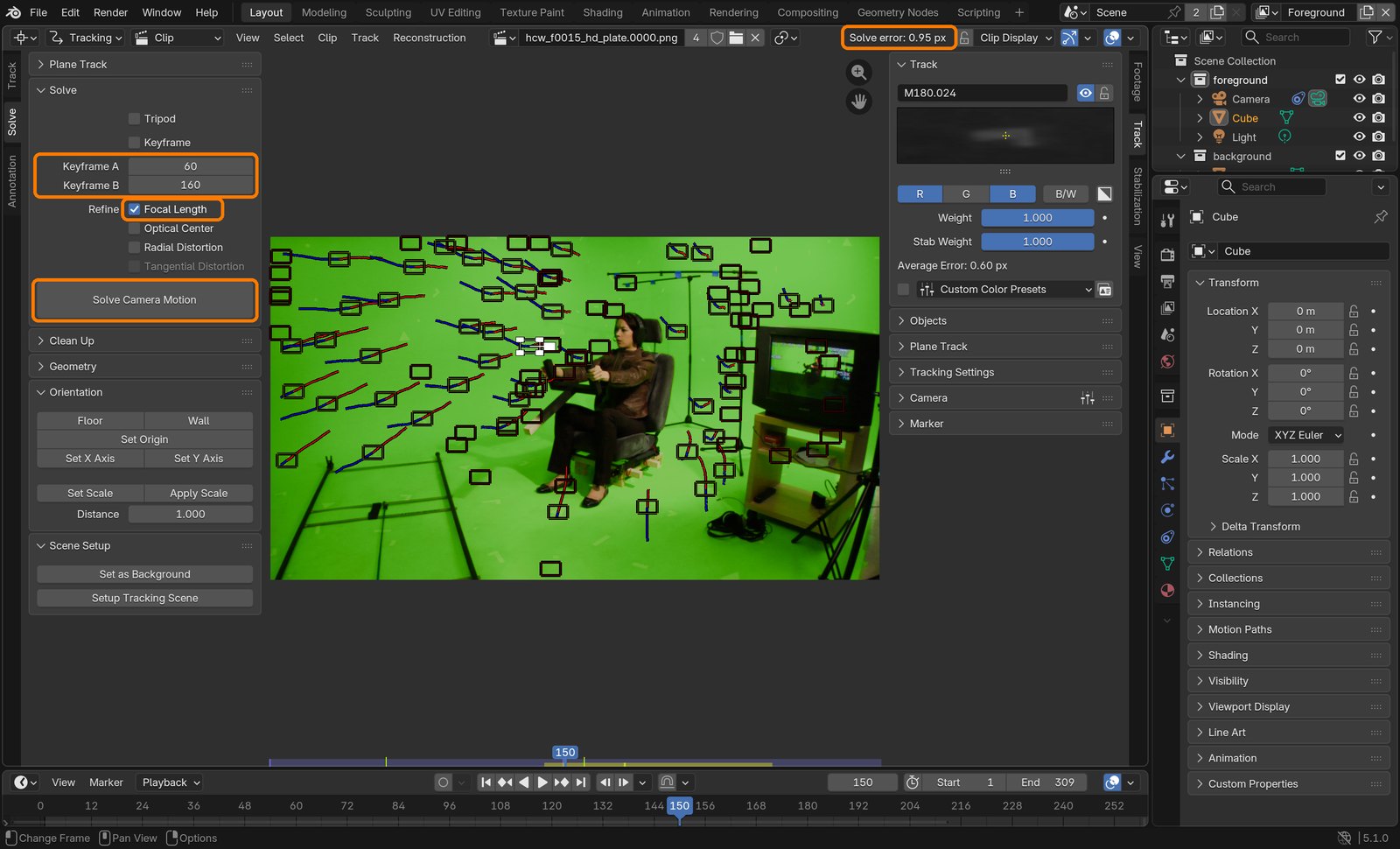
Task: Expand the Clean Up panel
Action: click(x=145, y=341)
